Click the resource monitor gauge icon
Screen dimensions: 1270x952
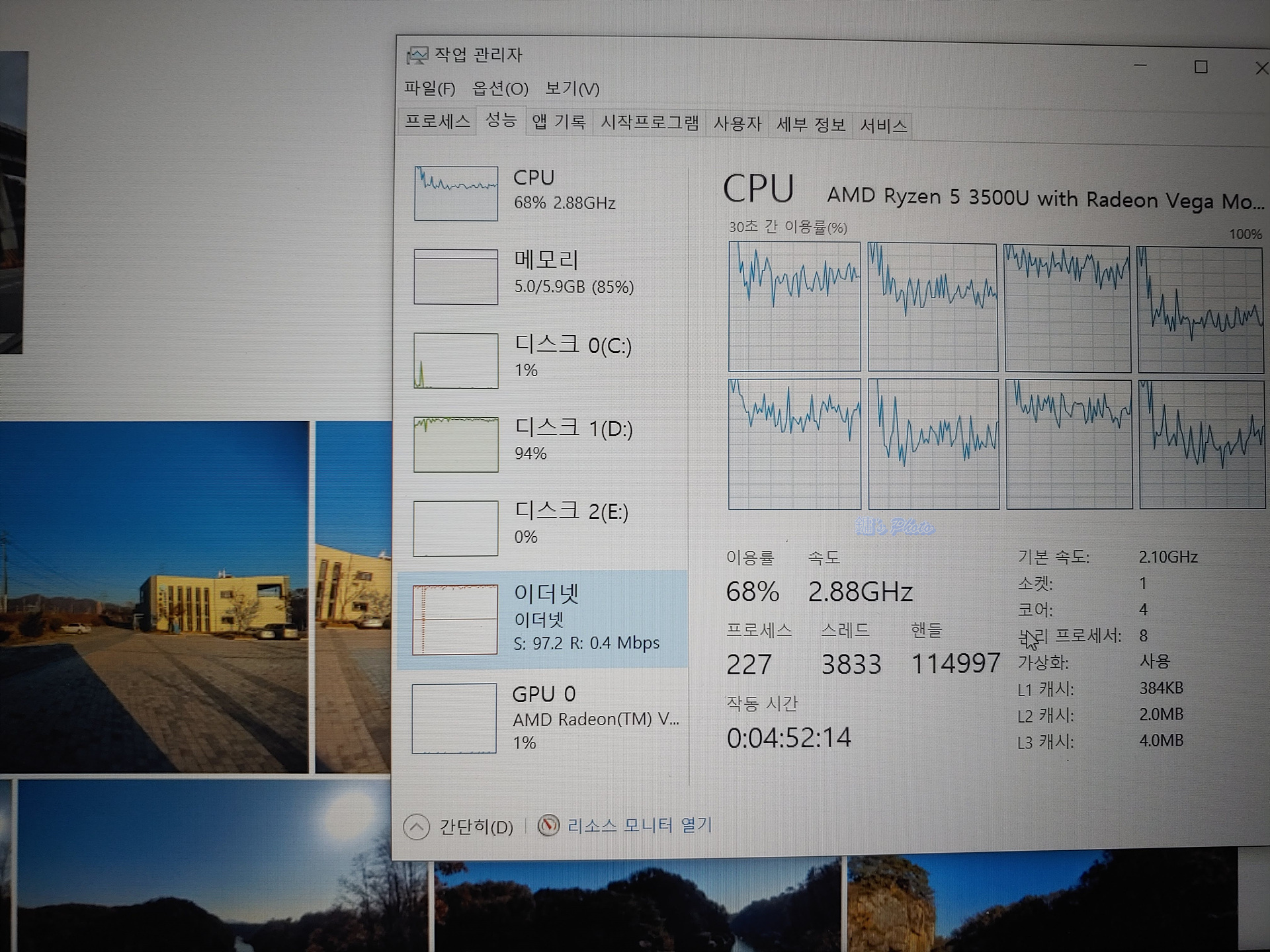(548, 825)
